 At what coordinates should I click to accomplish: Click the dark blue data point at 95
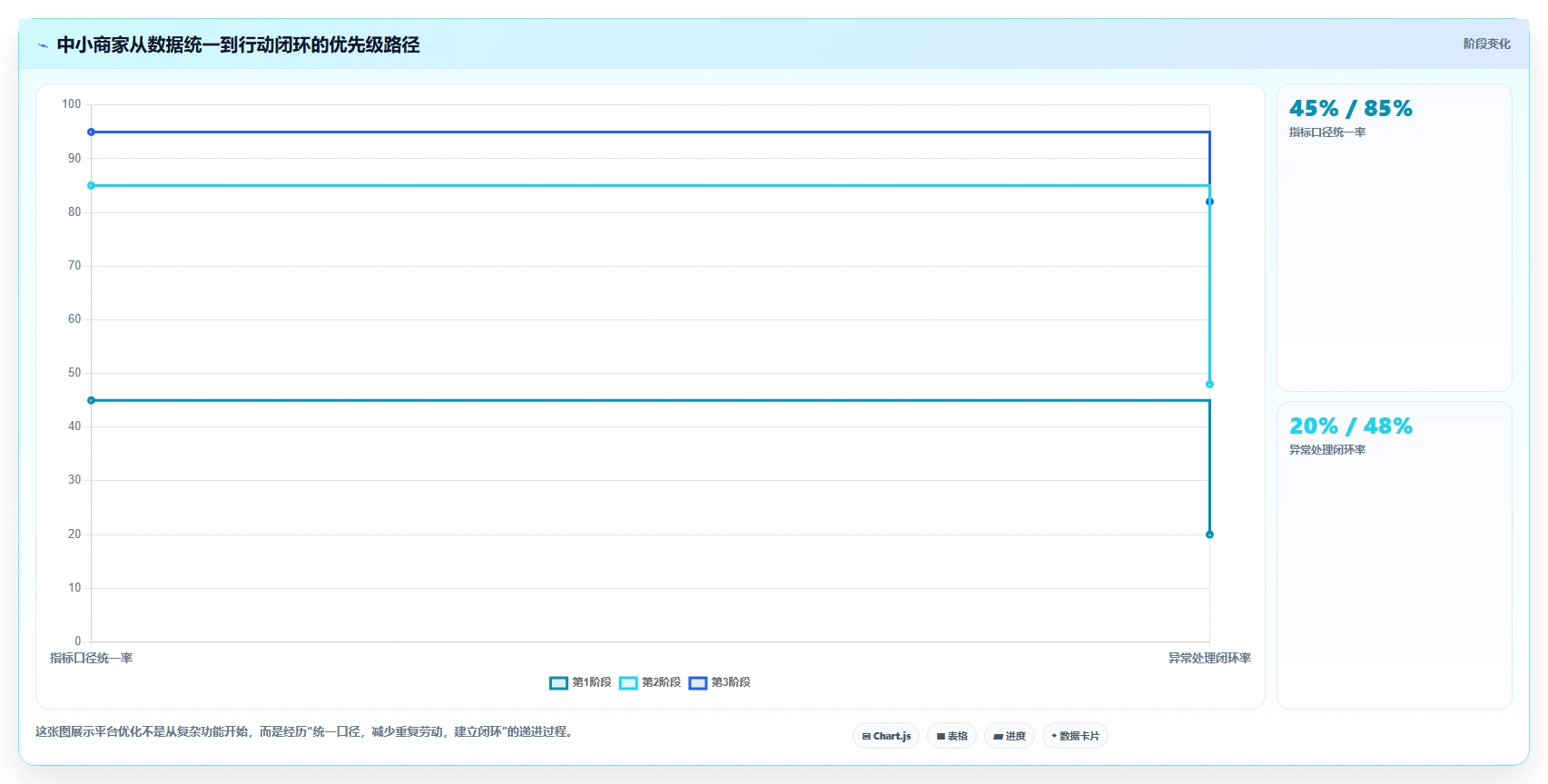tap(91, 132)
